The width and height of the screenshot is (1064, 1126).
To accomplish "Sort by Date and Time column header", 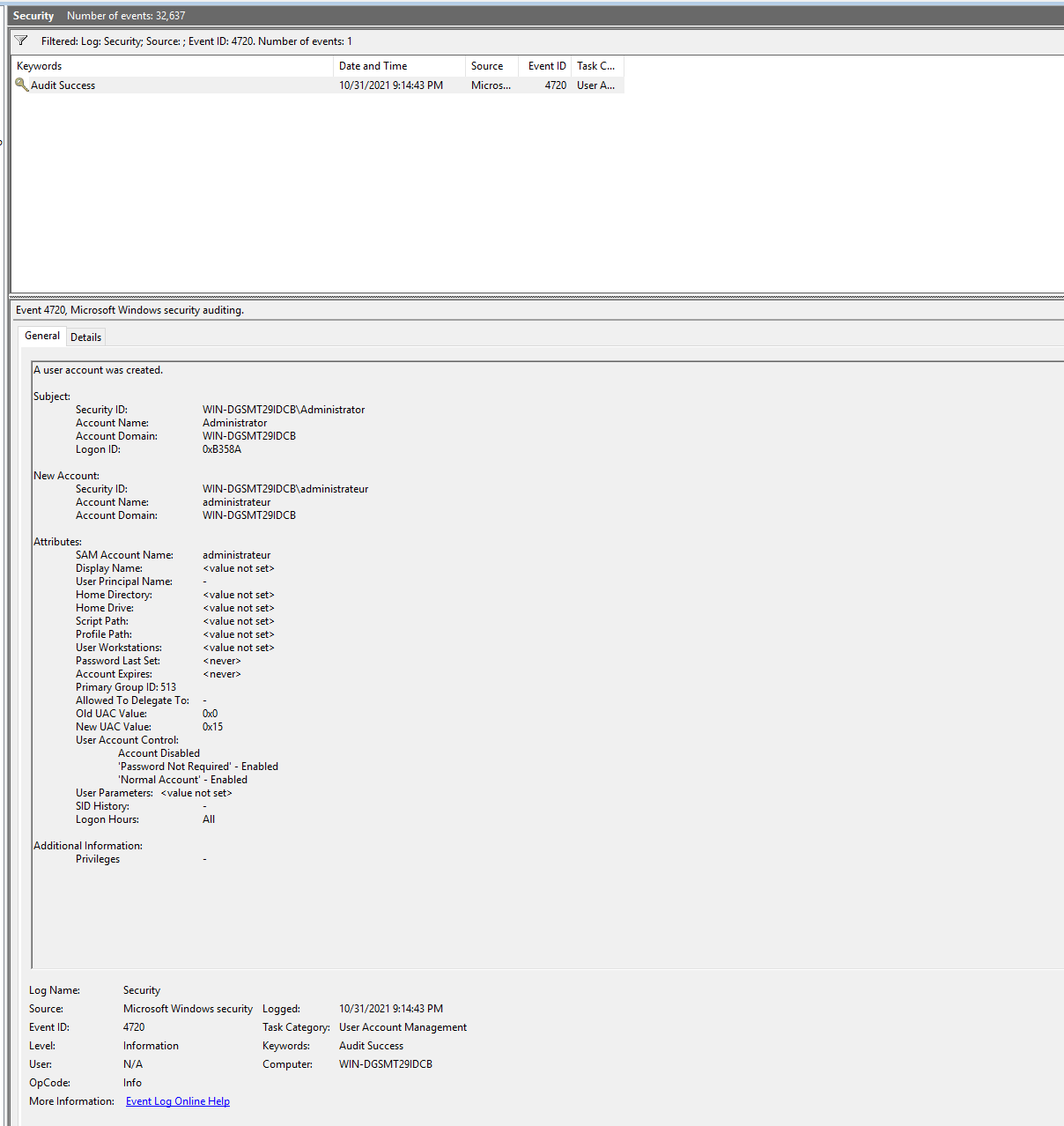I will coord(373,66).
